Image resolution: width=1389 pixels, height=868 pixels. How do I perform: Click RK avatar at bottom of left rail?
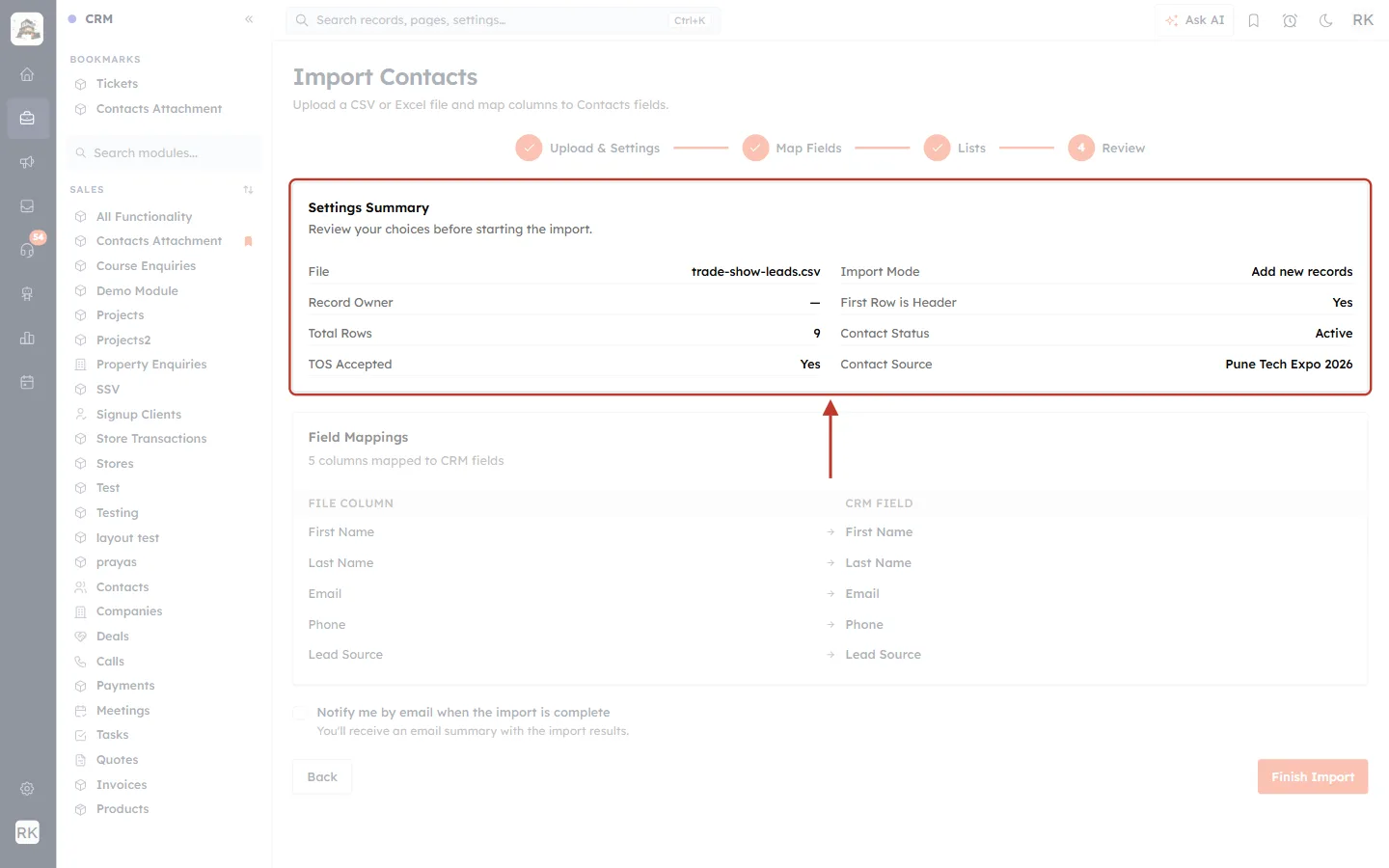pos(27,832)
